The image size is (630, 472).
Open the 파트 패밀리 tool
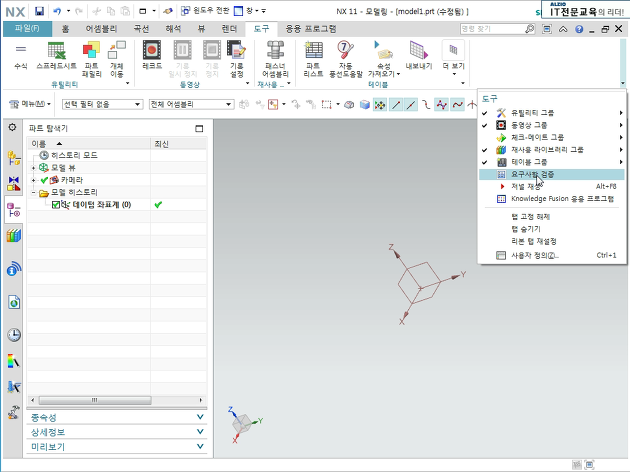point(91,59)
